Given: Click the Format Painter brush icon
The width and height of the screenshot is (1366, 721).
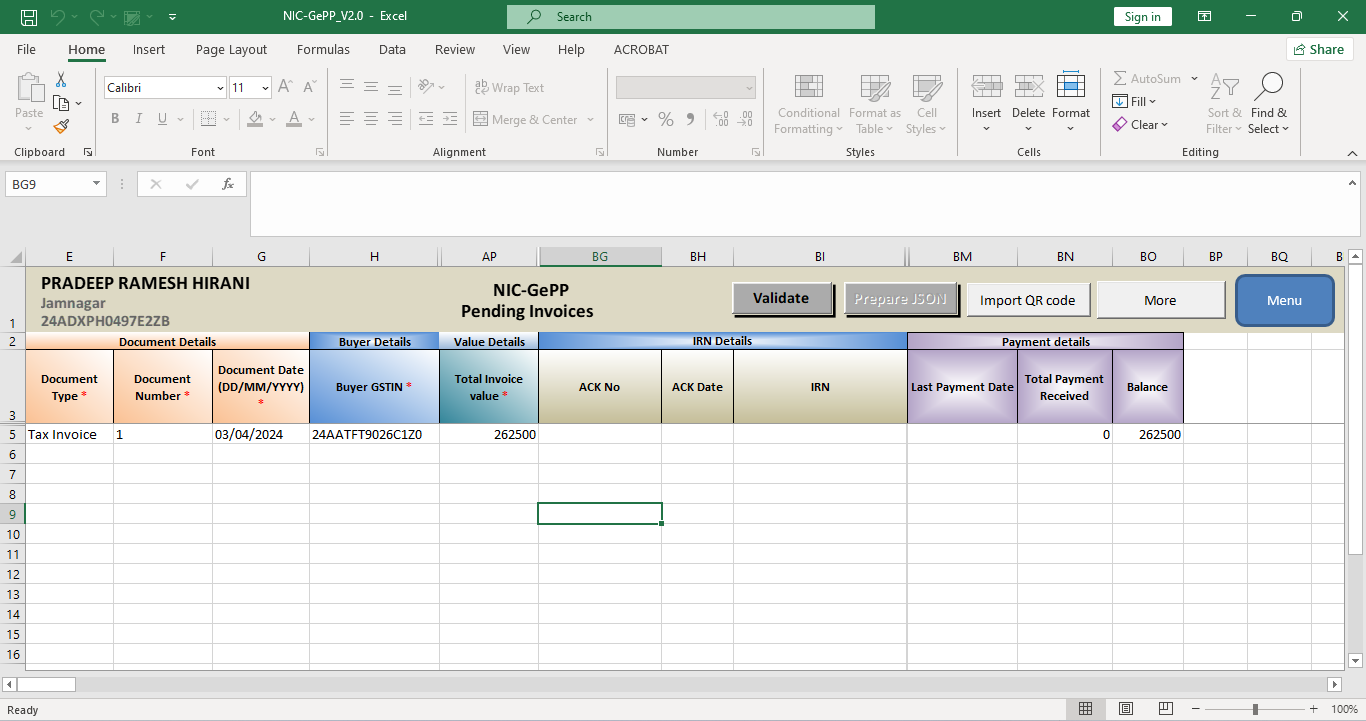Looking at the screenshot, I should click(61, 127).
